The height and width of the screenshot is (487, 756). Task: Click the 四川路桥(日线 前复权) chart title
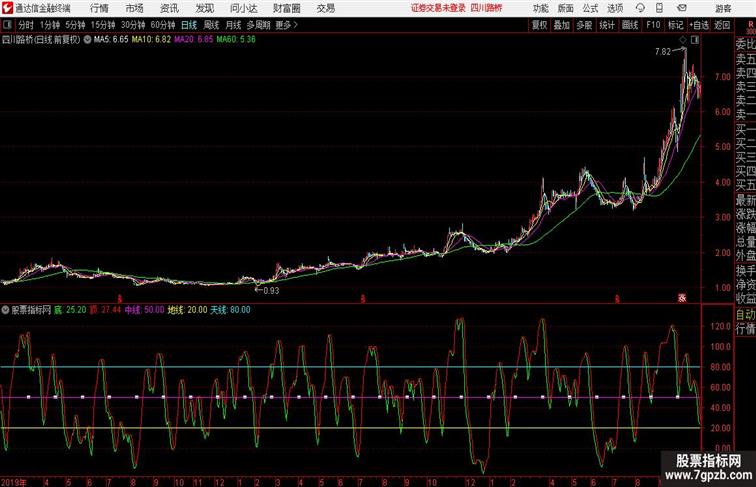coord(41,40)
